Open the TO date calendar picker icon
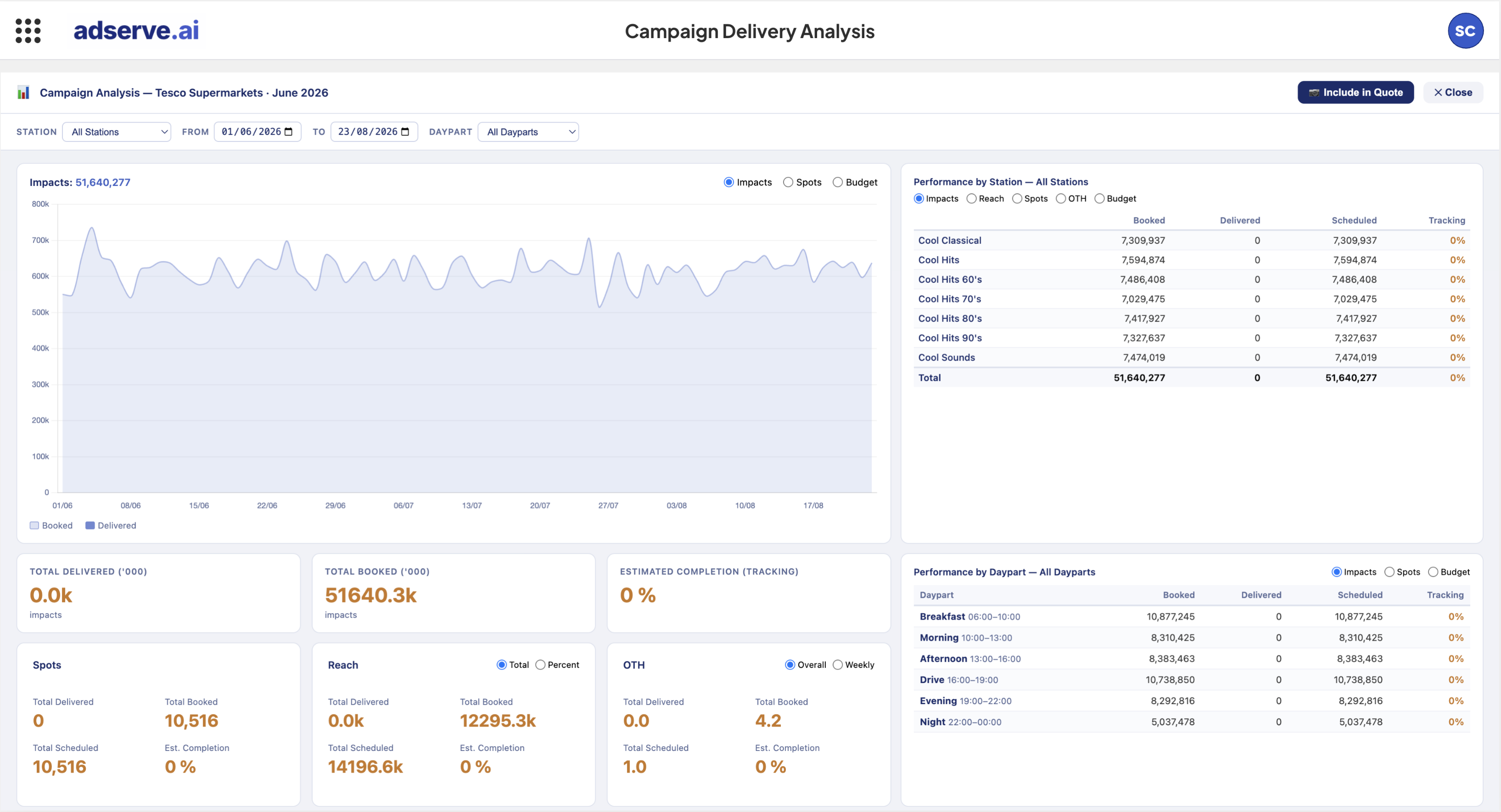The image size is (1501, 812). point(406,132)
